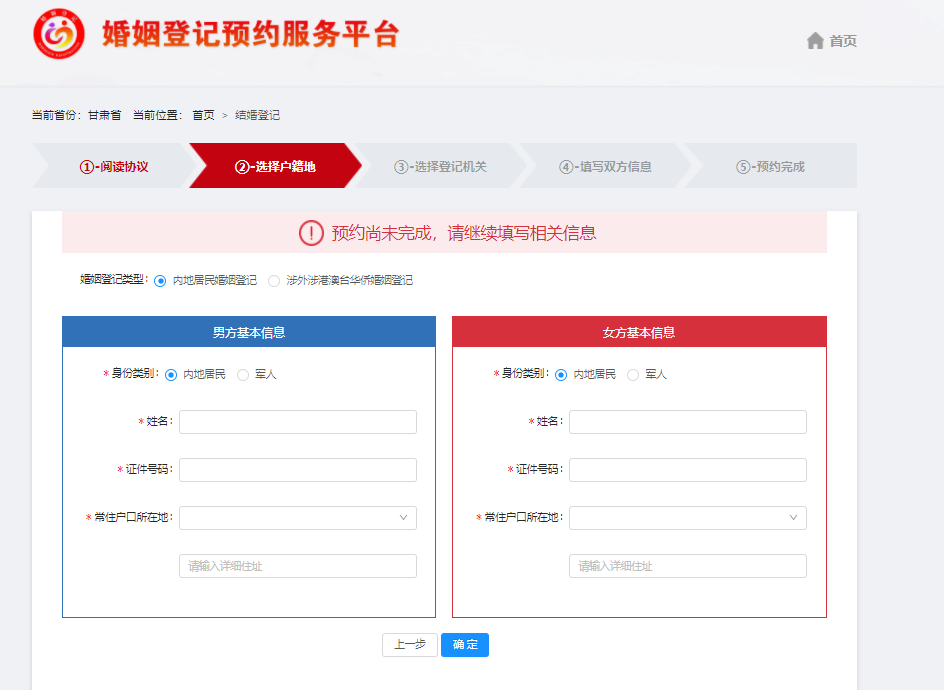944x690 pixels.
Task: Go to step ①-阅读协议
Action: (113, 167)
